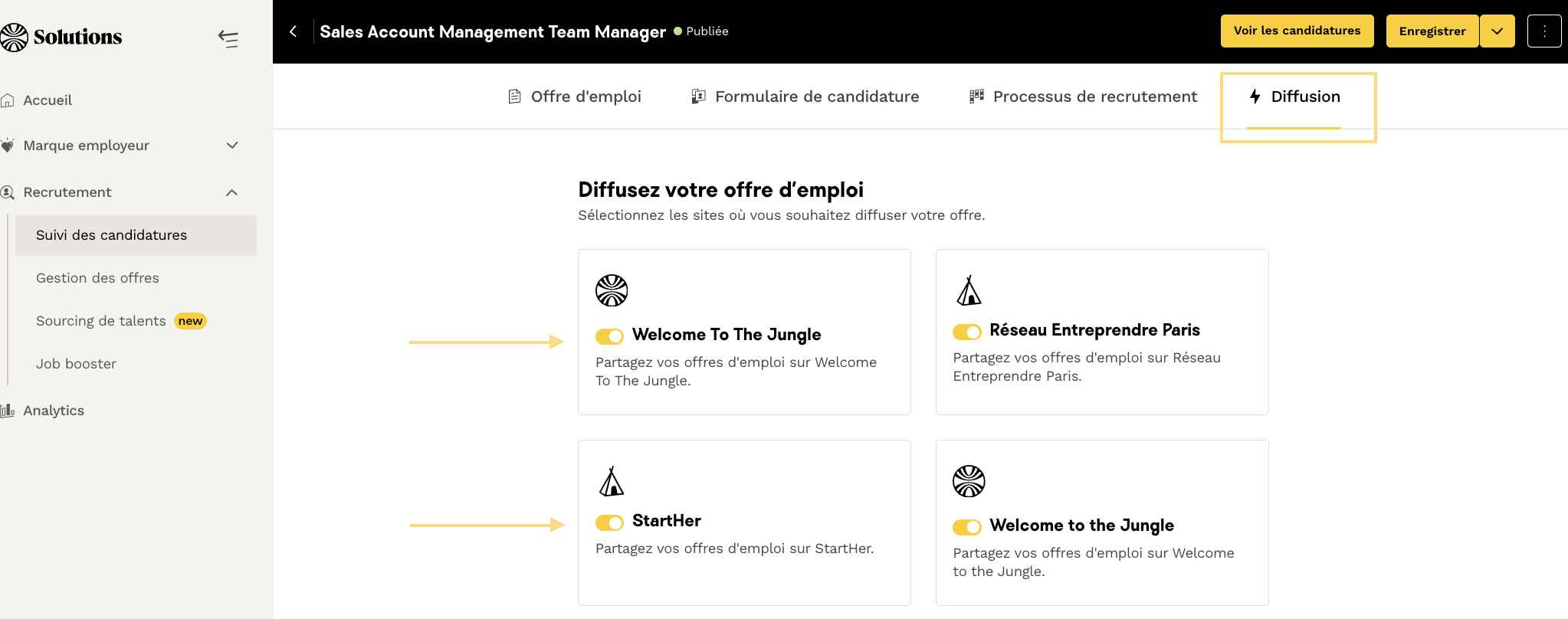Click the Voir les candidatures button
The width and height of the screenshot is (1568, 619).
1297,31
